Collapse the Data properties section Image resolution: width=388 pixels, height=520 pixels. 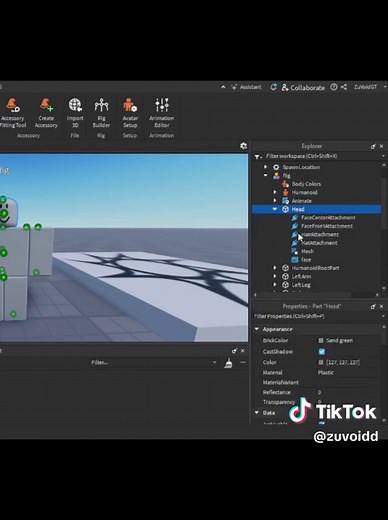tap(257, 412)
